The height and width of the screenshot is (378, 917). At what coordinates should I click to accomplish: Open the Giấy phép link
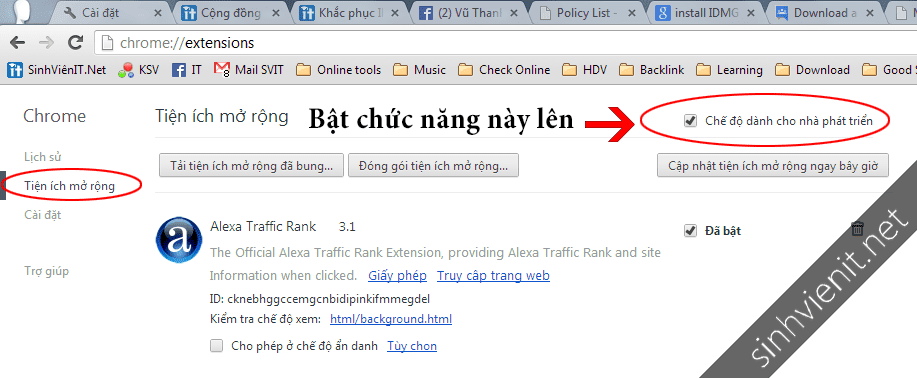[397, 275]
